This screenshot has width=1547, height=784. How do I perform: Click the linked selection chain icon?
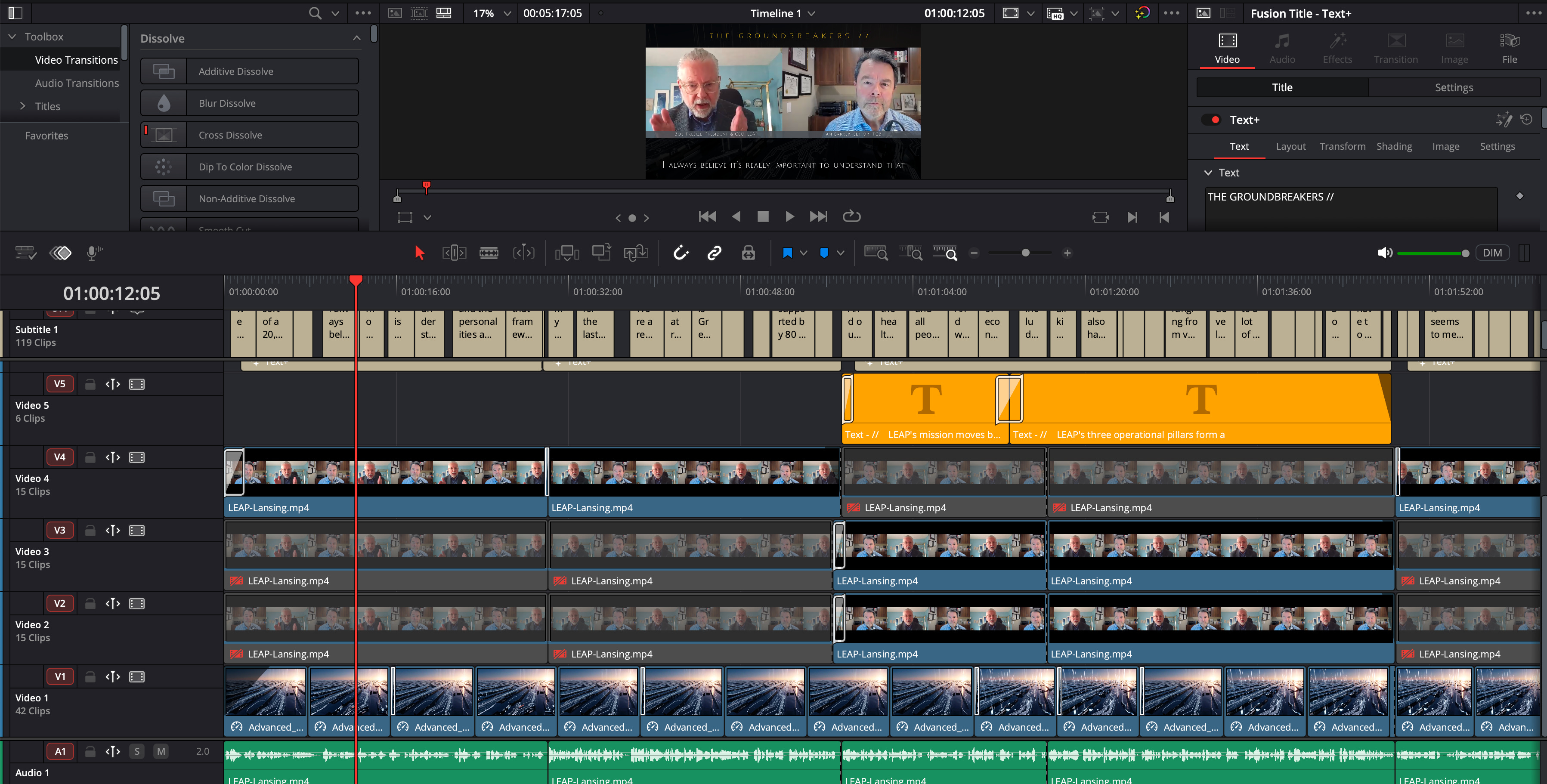[x=714, y=253]
